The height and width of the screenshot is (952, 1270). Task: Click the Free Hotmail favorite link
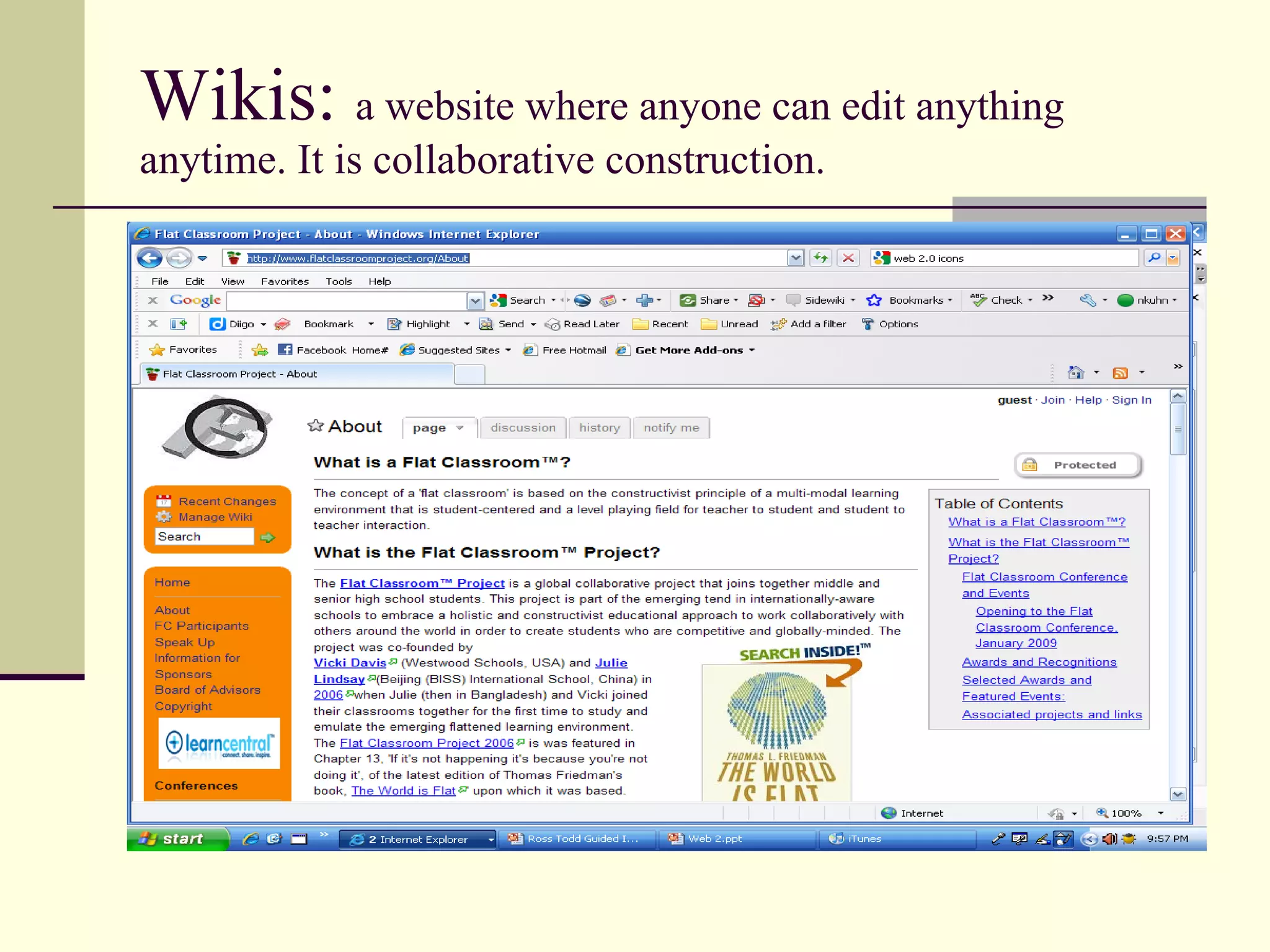point(565,350)
